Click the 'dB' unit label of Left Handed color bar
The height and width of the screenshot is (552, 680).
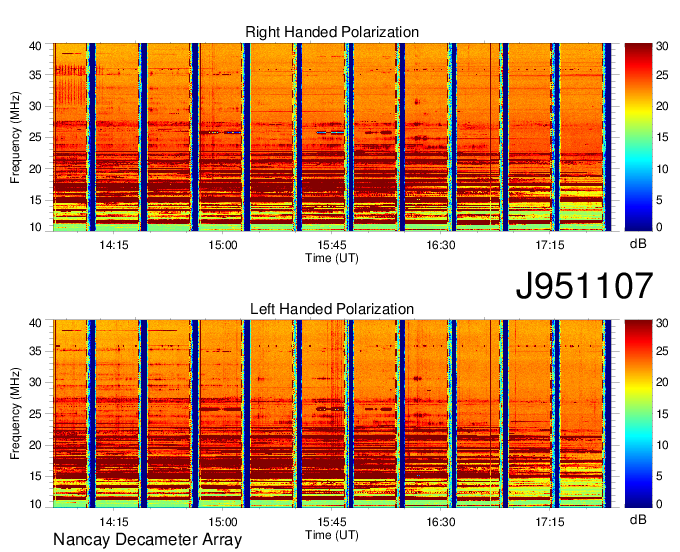pyautogui.click(x=638, y=520)
